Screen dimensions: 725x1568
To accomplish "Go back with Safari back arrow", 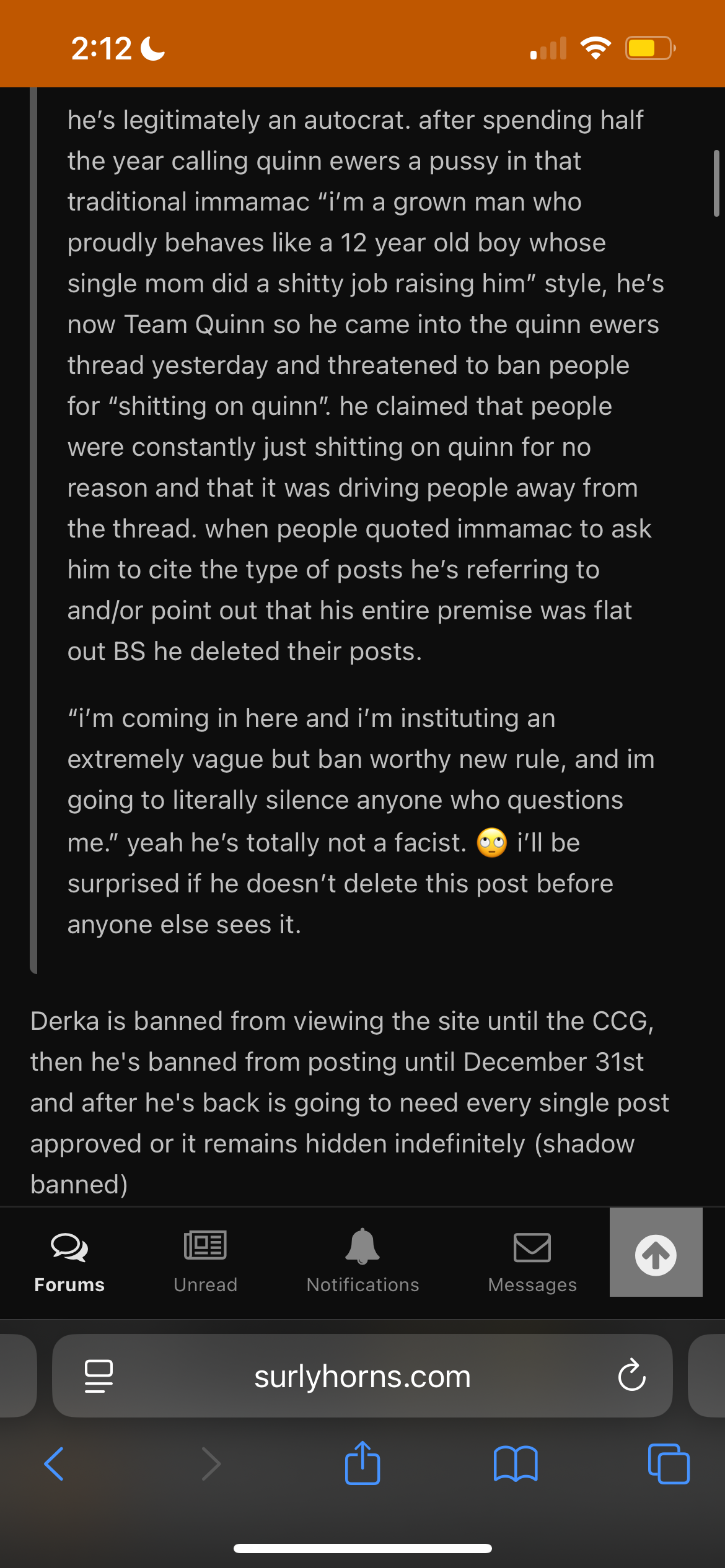I will [54, 1464].
